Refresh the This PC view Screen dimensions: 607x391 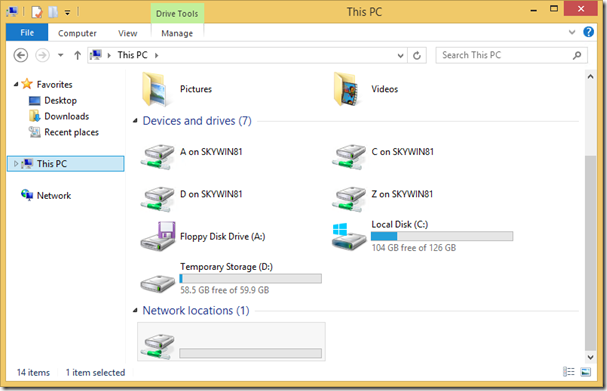point(417,55)
